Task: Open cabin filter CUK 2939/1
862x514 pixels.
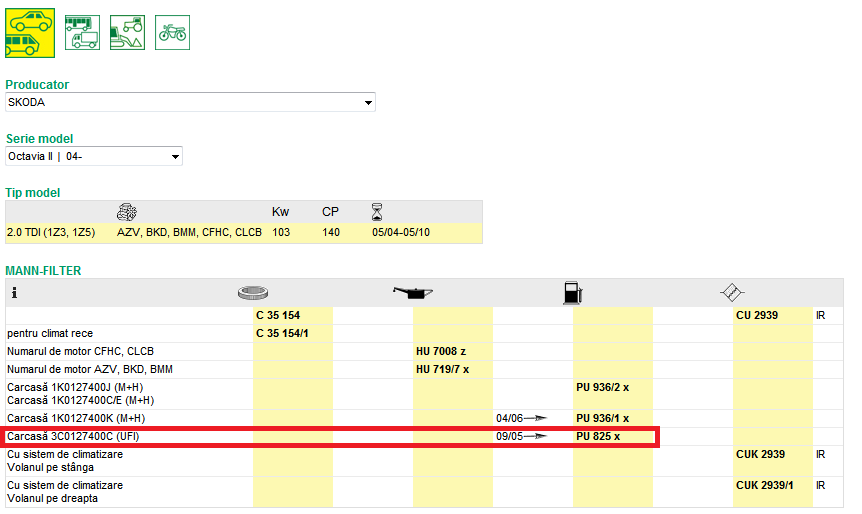Action: (765, 485)
